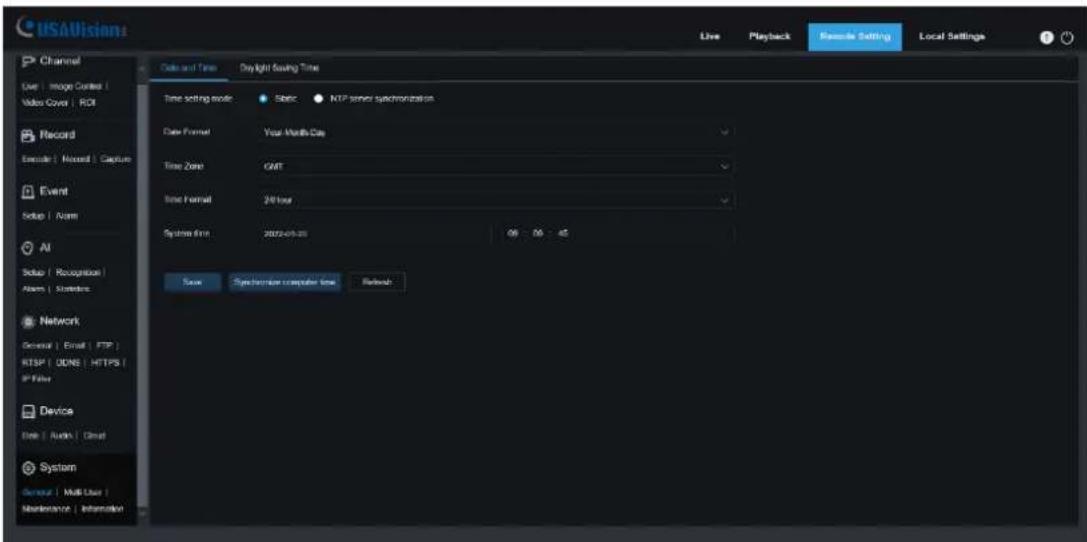1087x542 pixels.
Task: Open ROI under Channel
Action: tap(87, 102)
